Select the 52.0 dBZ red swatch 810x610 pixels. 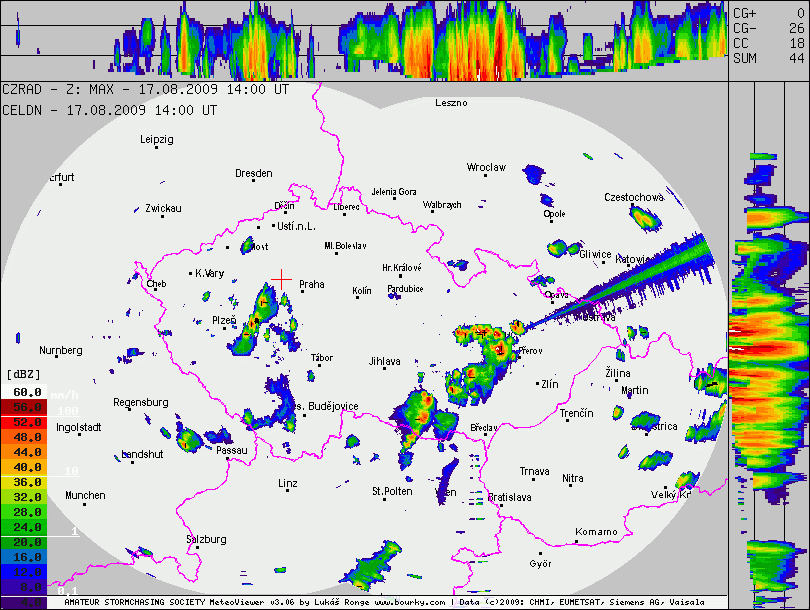(x=26, y=423)
